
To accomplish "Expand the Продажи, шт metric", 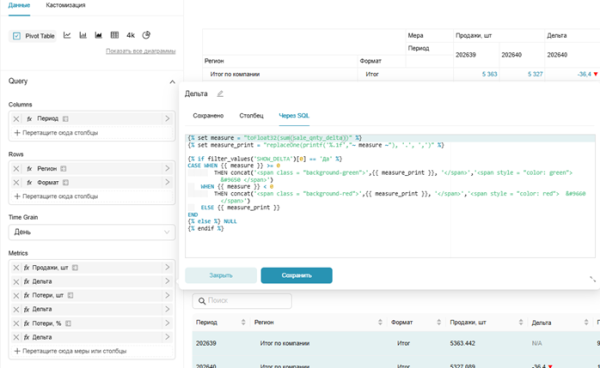I will tap(167, 267).
